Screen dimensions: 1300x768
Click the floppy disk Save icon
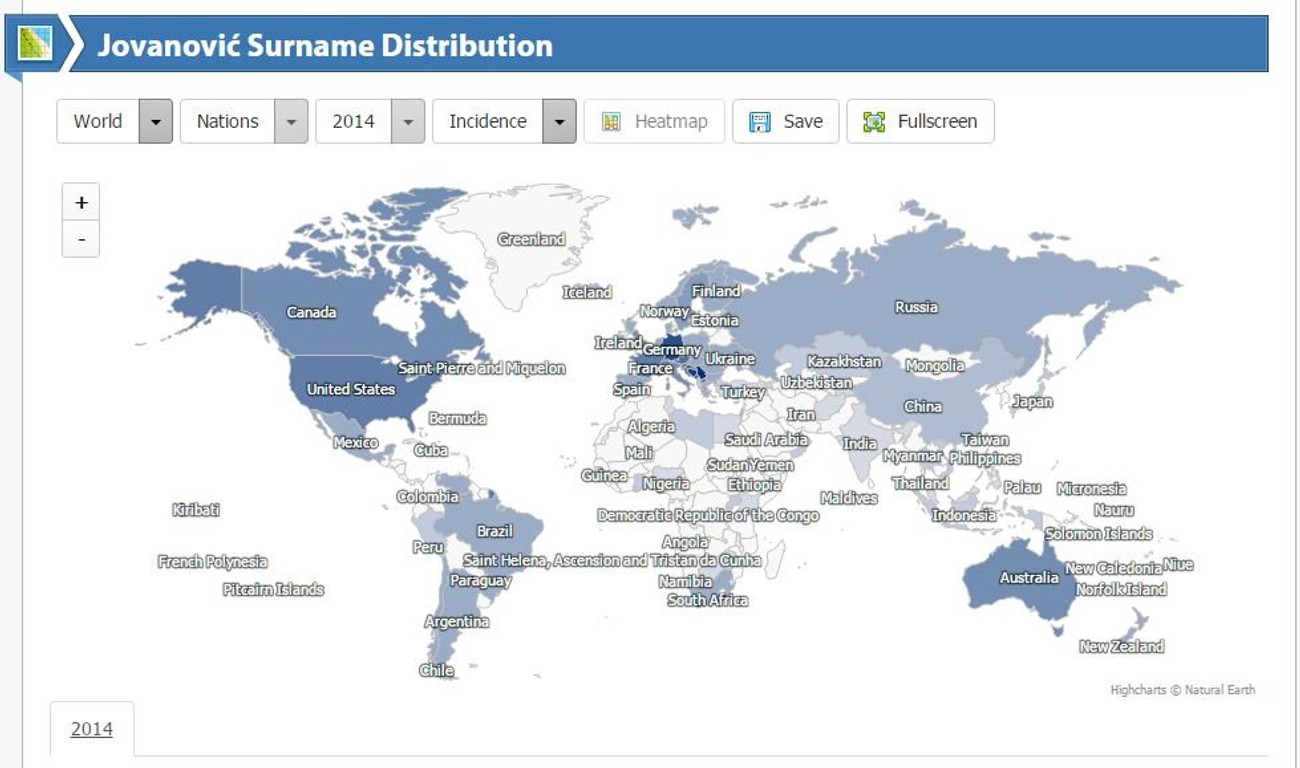[x=760, y=122]
